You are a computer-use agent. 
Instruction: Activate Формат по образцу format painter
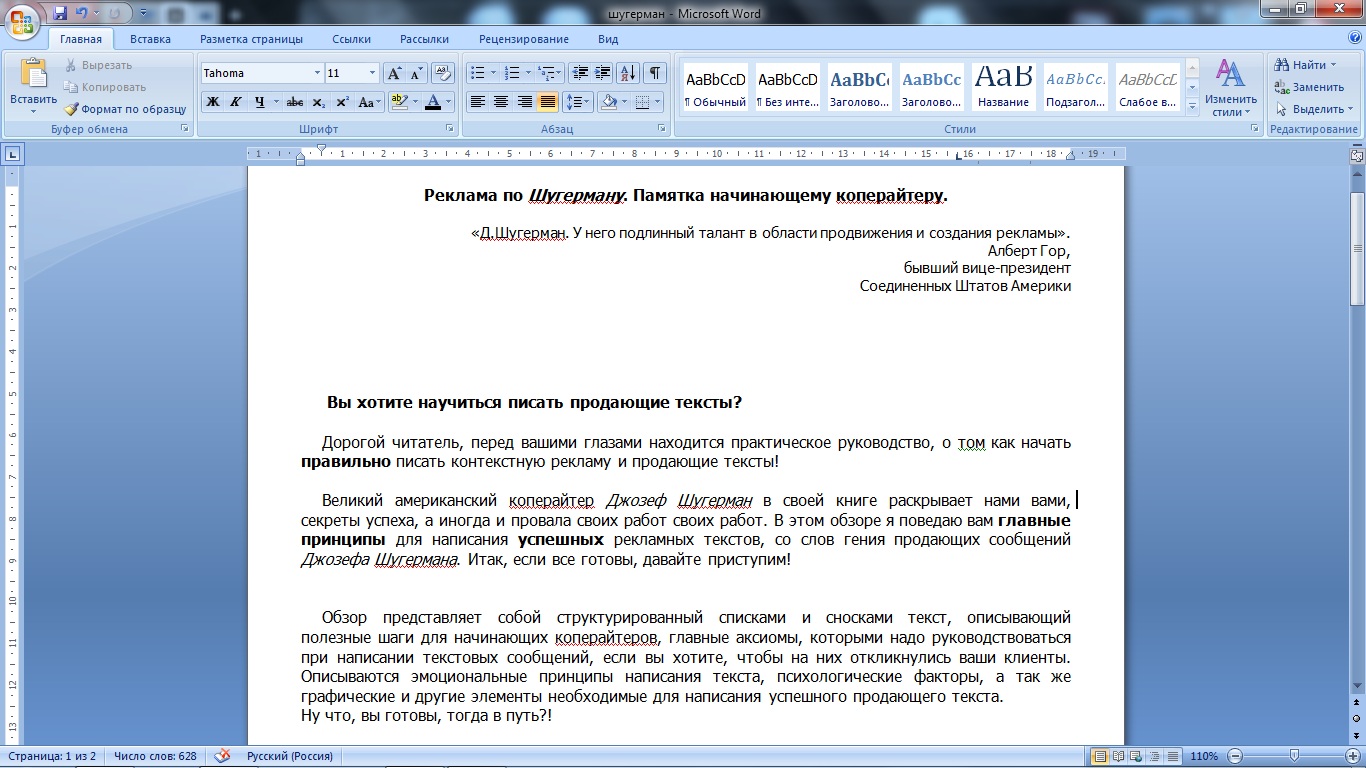[x=125, y=109]
